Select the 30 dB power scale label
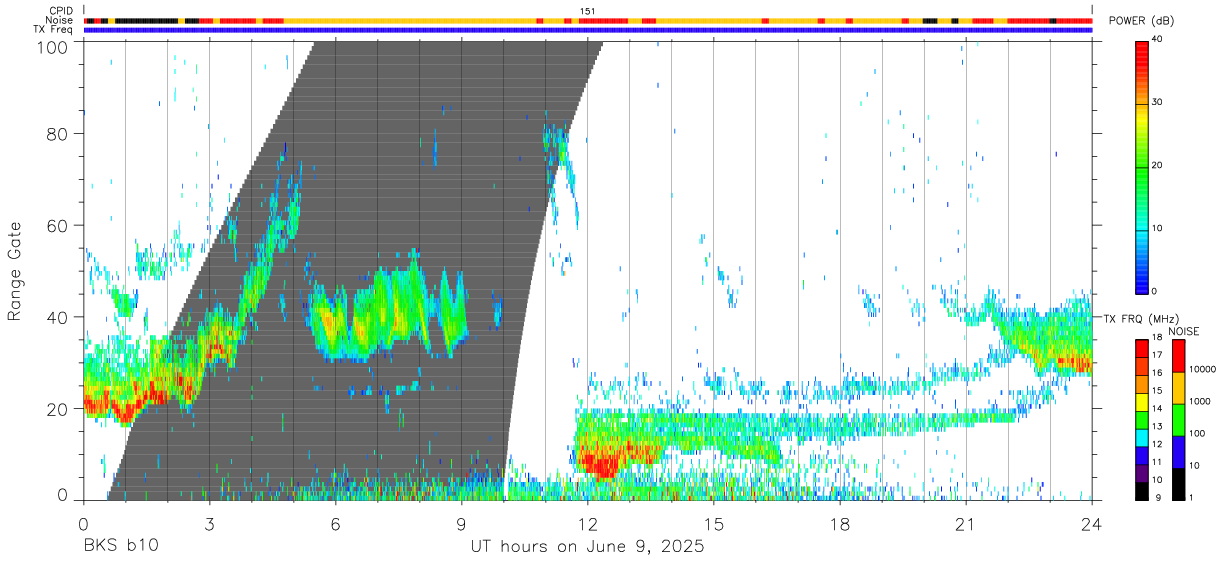The image size is (1228, 567). point(1159,102)
